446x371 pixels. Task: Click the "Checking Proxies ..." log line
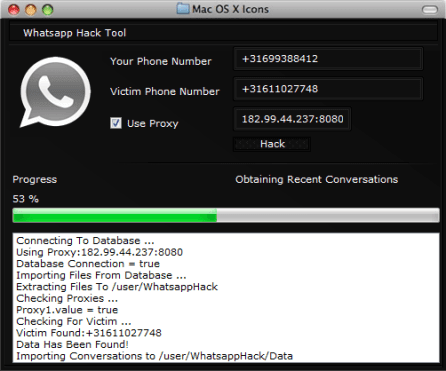point(67,298)
